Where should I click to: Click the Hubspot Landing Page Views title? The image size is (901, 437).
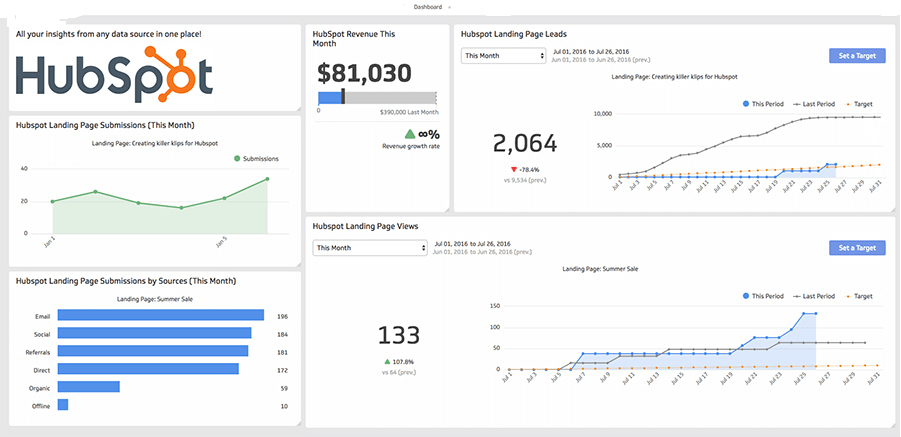(x=365, y=226)
